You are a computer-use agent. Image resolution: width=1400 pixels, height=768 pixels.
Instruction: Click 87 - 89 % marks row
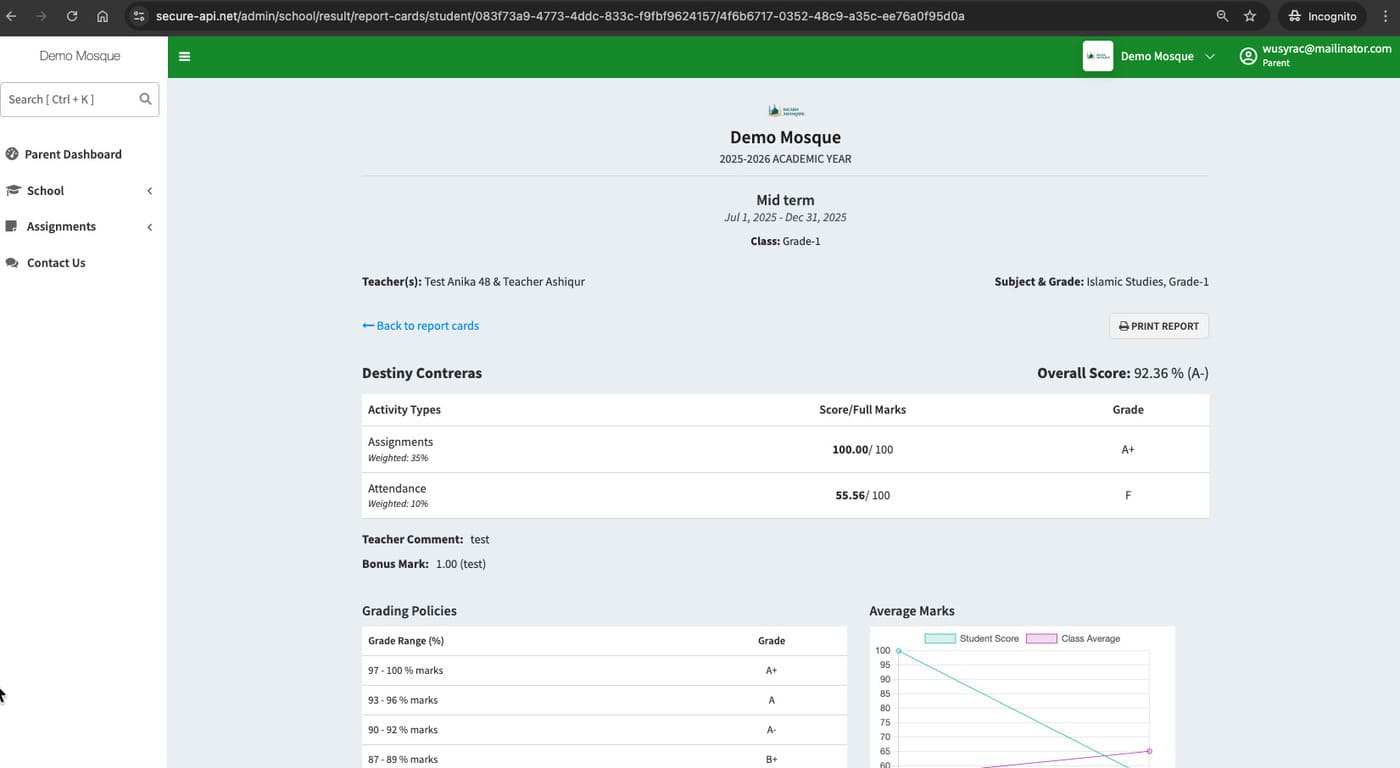pos(604,759)
